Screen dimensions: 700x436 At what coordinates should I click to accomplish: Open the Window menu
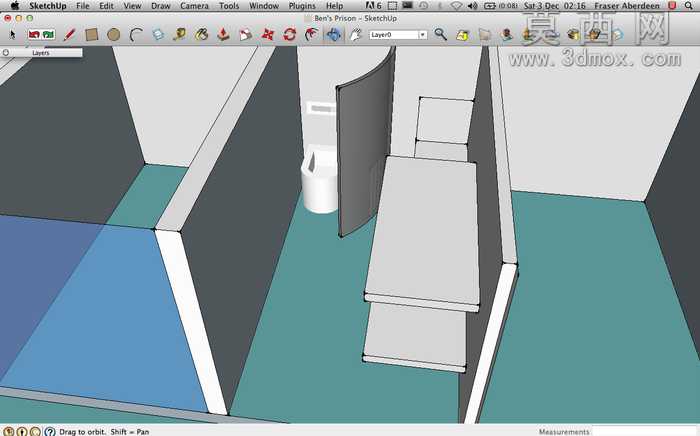tap(264, 6)
